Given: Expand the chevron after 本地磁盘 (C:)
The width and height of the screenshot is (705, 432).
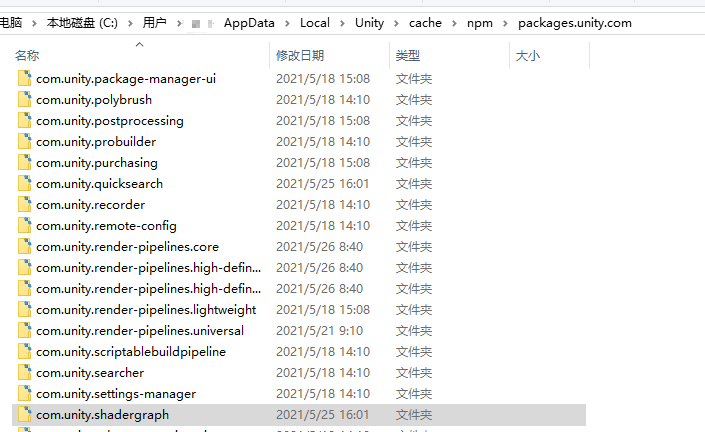Looking at the screenshot, I should point(130,23).
